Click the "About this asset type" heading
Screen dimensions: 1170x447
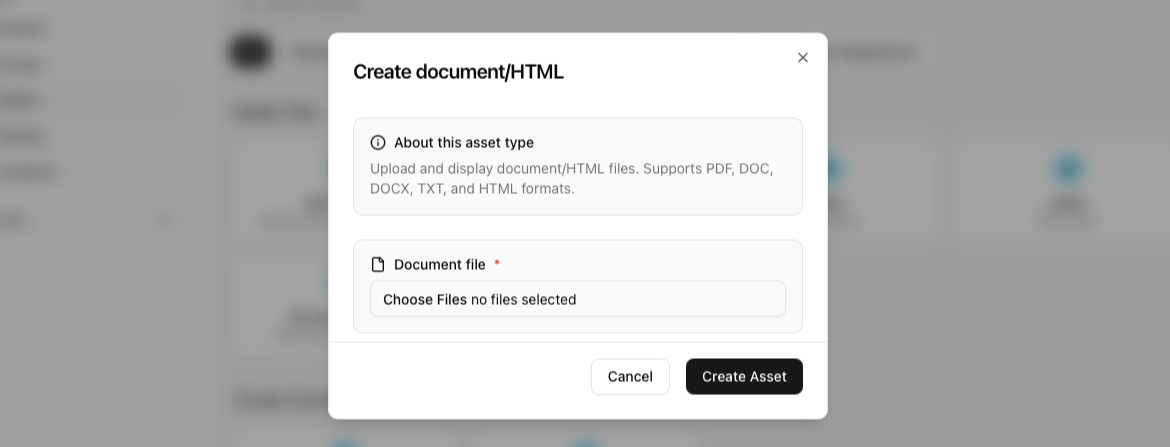pyautogui.click(x=463, y=143)
